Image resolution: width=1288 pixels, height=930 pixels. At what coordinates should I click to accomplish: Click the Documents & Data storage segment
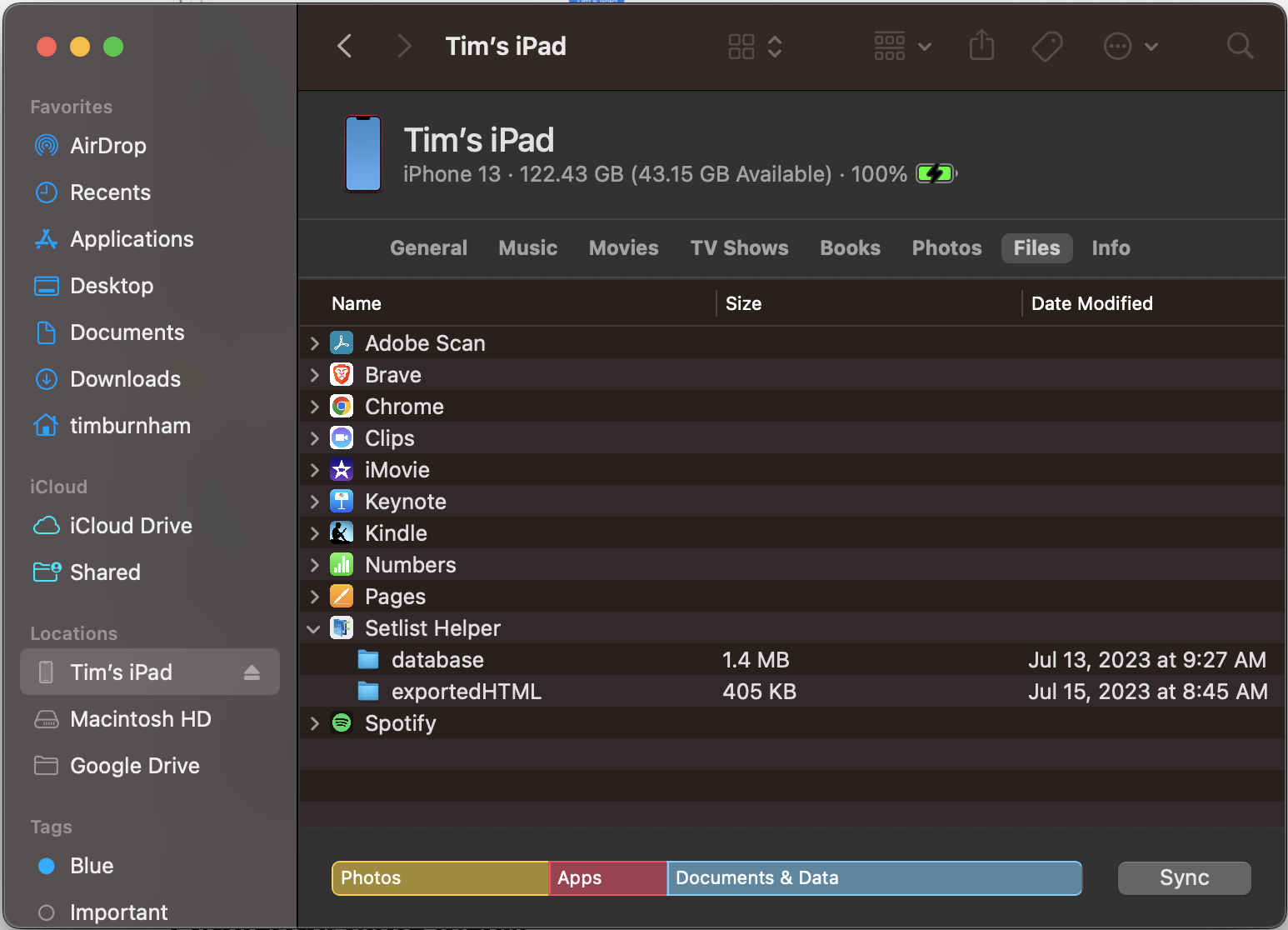pyautogui.click(x=875, y=877)
